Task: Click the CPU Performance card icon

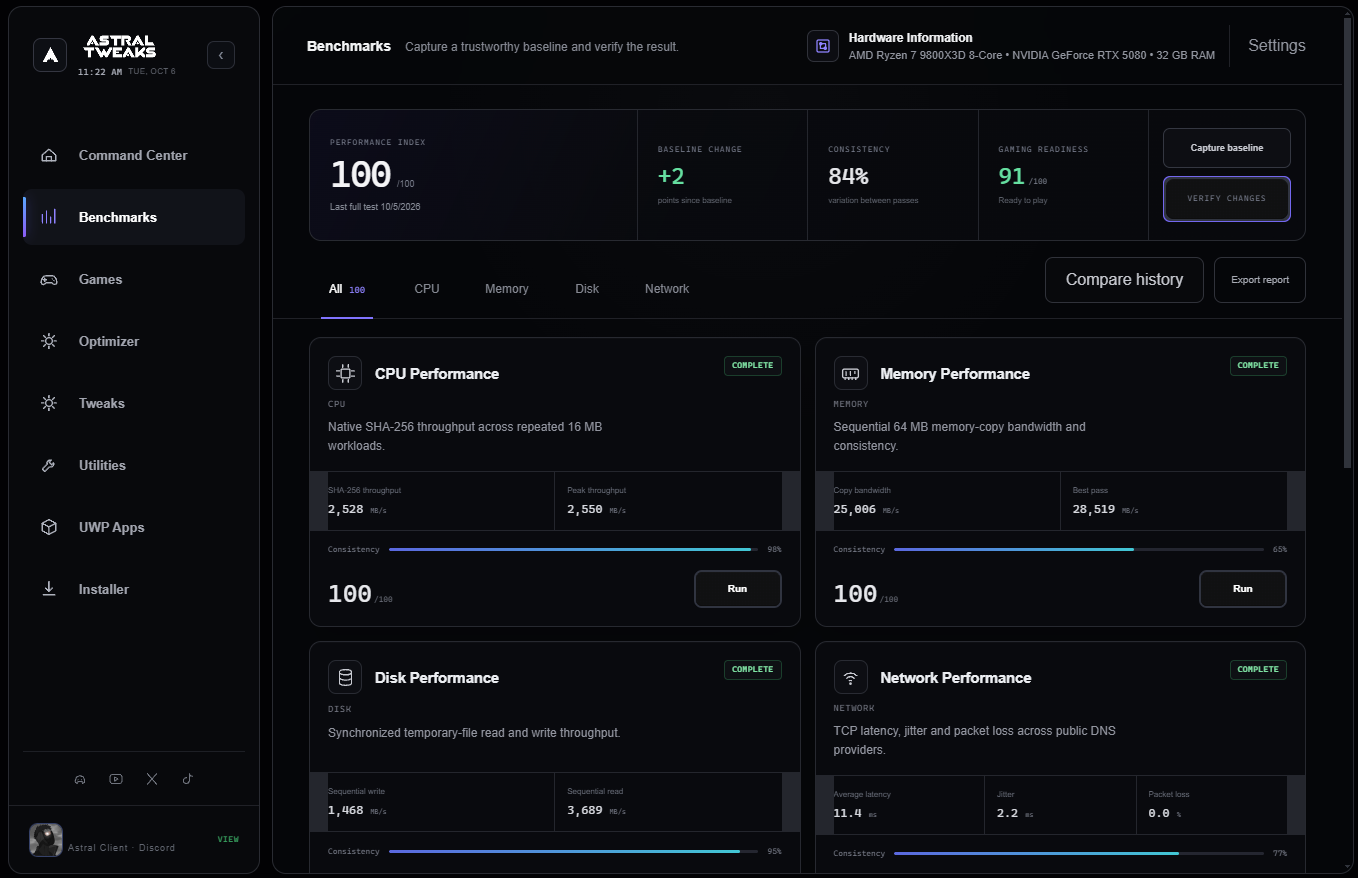Action: (345, 373)
